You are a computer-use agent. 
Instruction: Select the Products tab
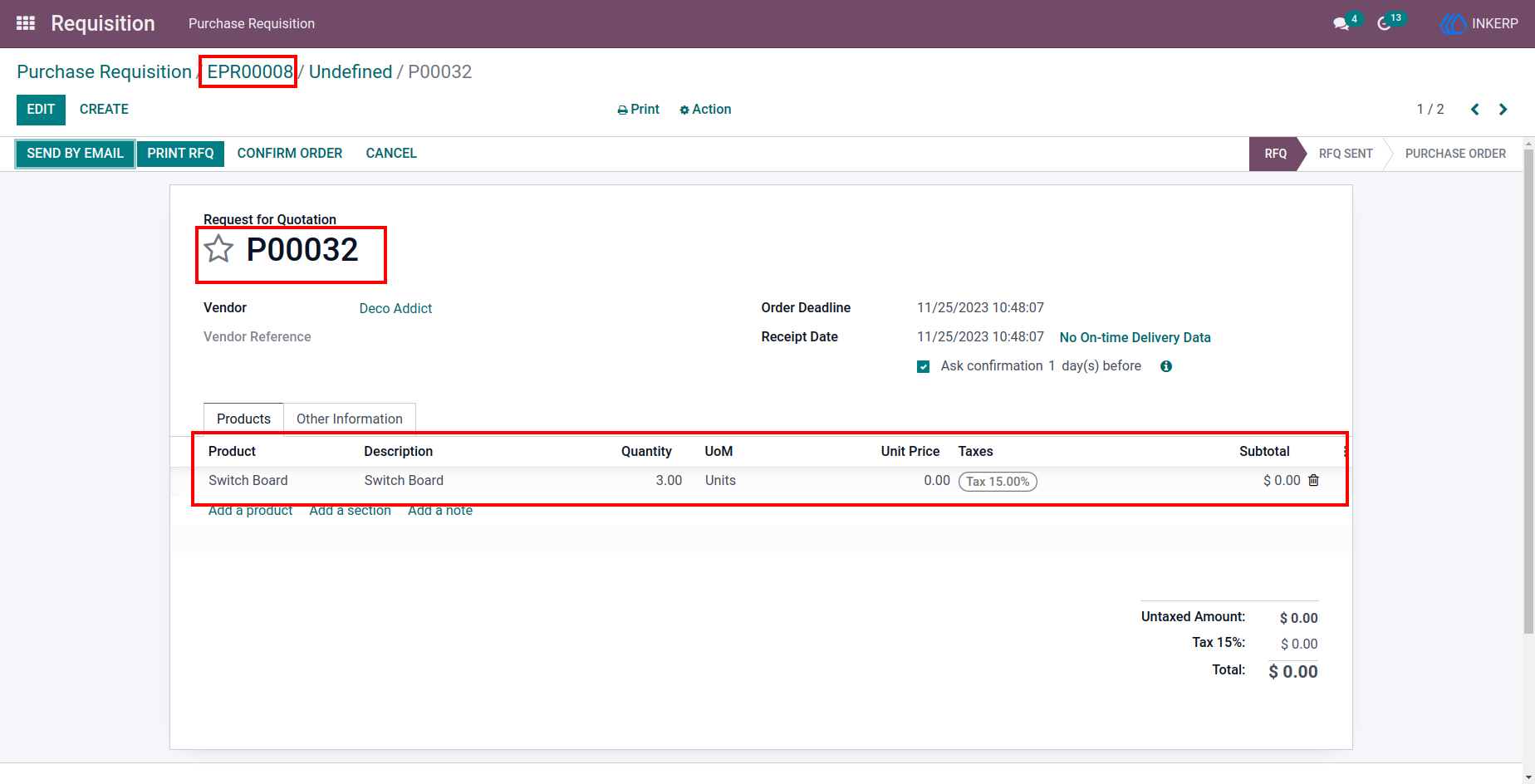[x=243, y=419]
